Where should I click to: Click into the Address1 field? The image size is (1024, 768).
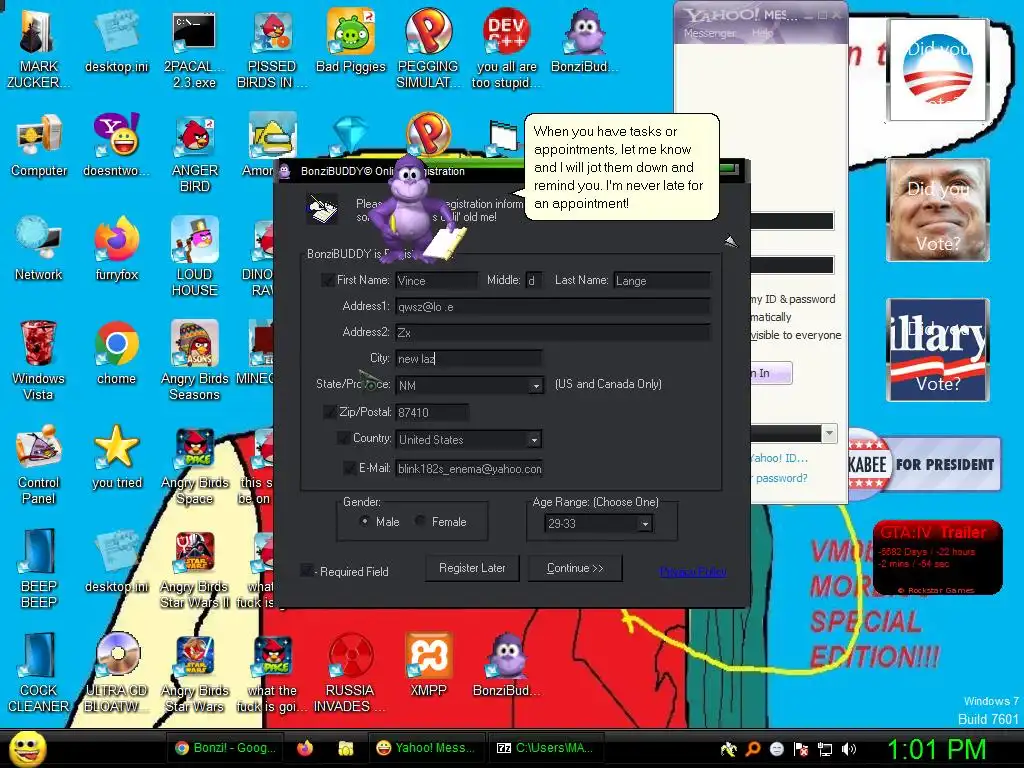[x=552, y=307]
